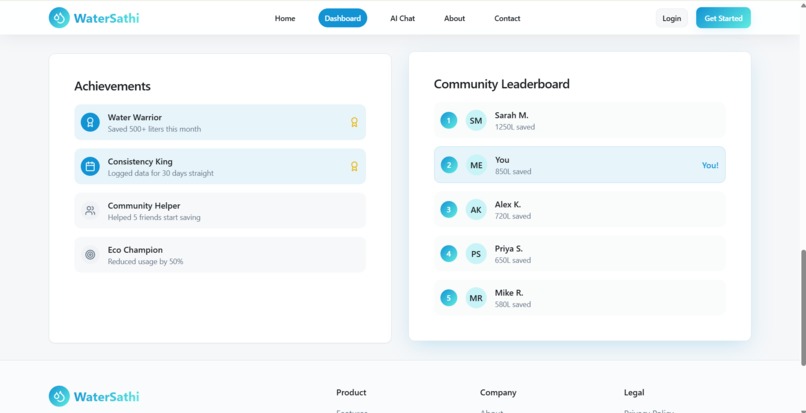Viewport: 806px width, 413px height.
Task: Click the Alex K. leaderboard name
Action: [x=508, y=204]
